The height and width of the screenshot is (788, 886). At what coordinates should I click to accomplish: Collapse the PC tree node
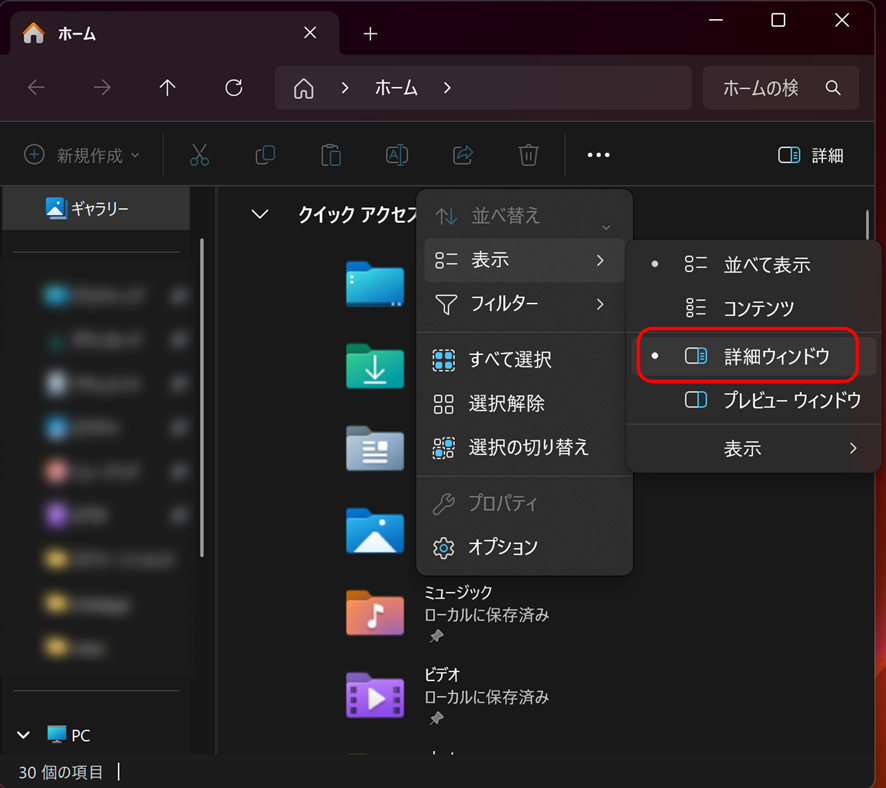point(24,735)
